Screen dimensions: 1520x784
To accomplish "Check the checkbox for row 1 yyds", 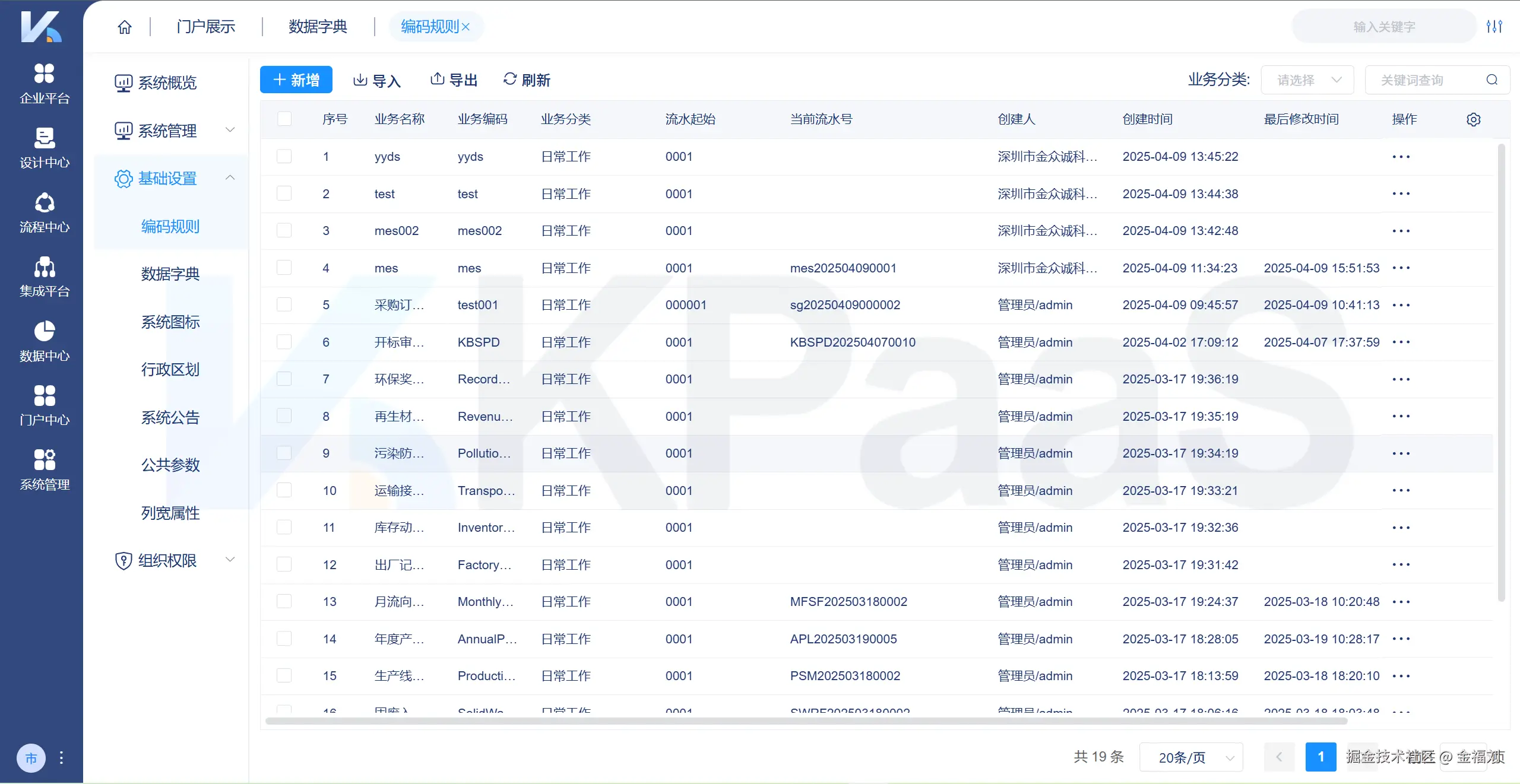I will pos(284,156).
